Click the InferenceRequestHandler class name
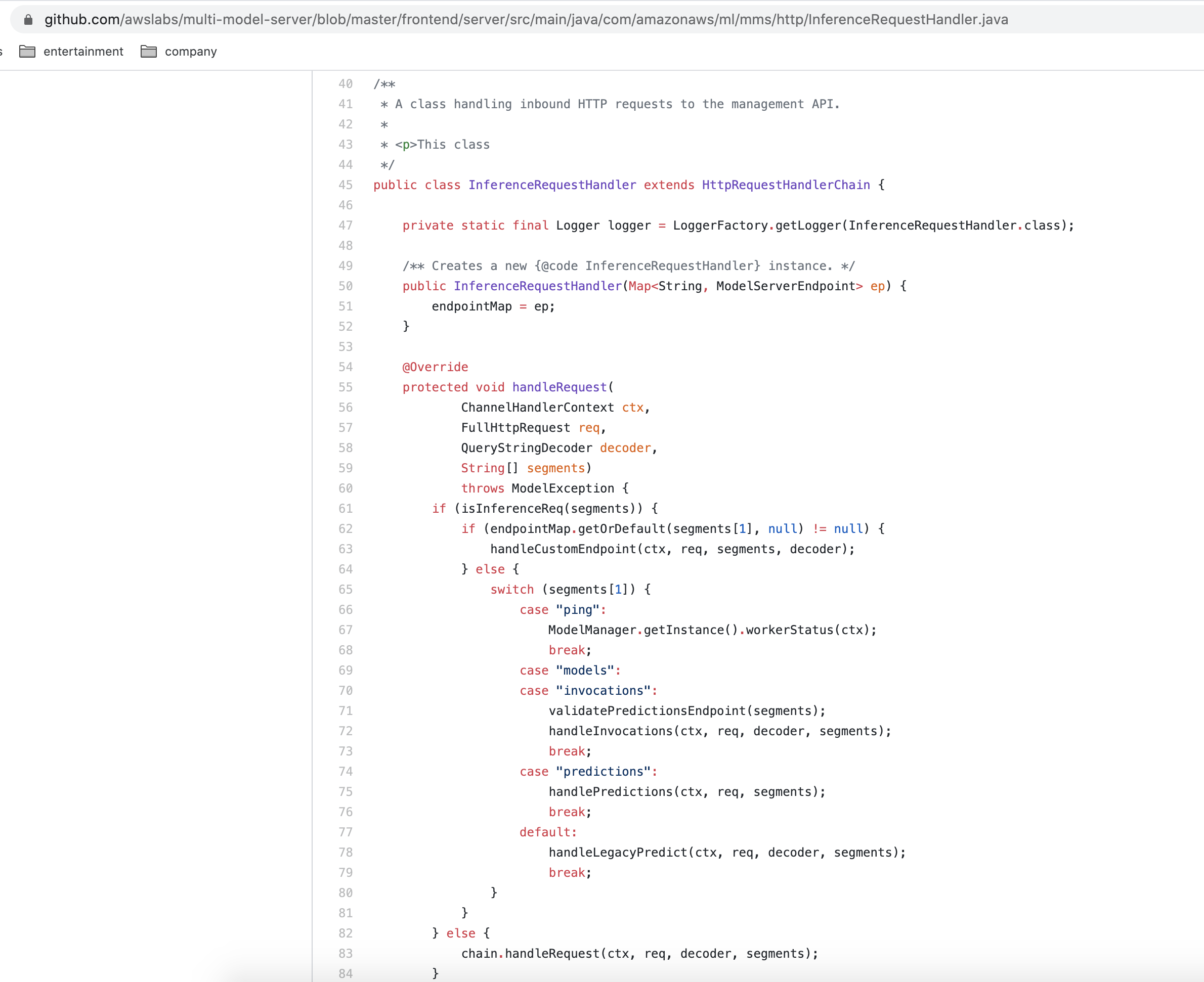 pos(552,185)
